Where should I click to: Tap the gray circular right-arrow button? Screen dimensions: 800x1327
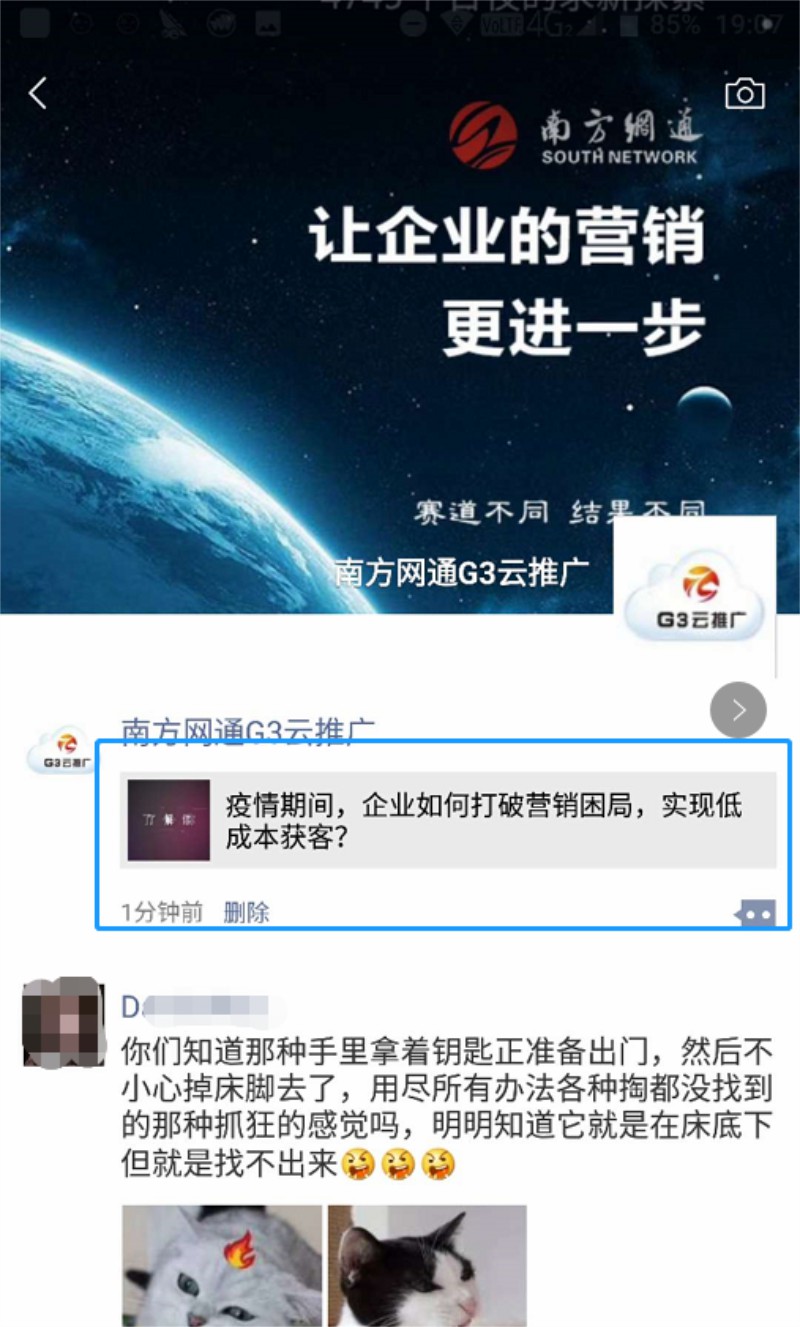(x=738, y=710)
